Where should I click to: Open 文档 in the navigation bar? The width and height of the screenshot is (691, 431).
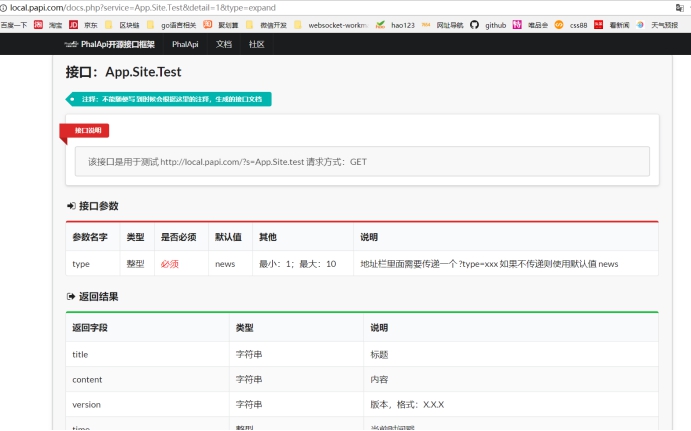[224, 44]
